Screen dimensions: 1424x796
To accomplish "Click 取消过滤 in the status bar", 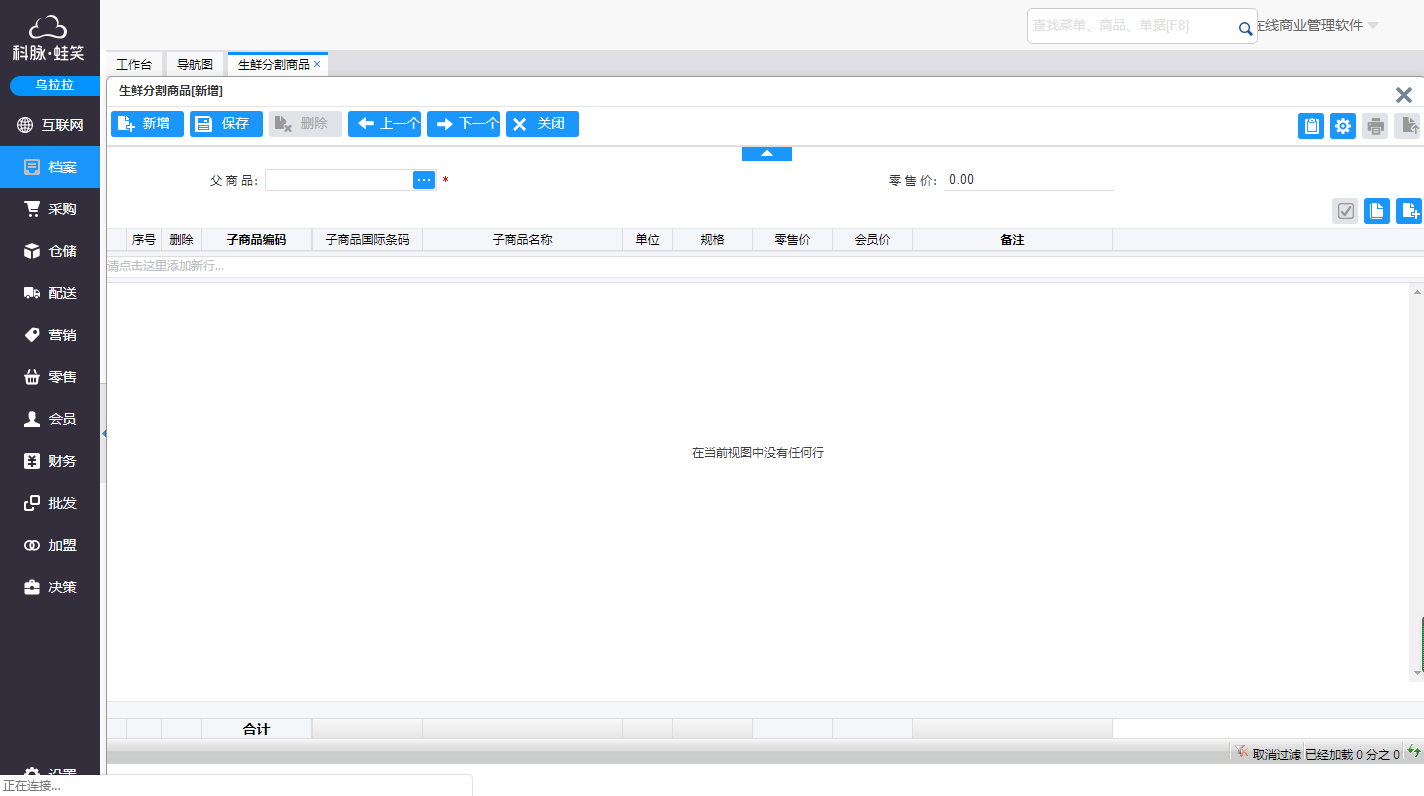I will pyautogui.click(x=1267, y=754).
